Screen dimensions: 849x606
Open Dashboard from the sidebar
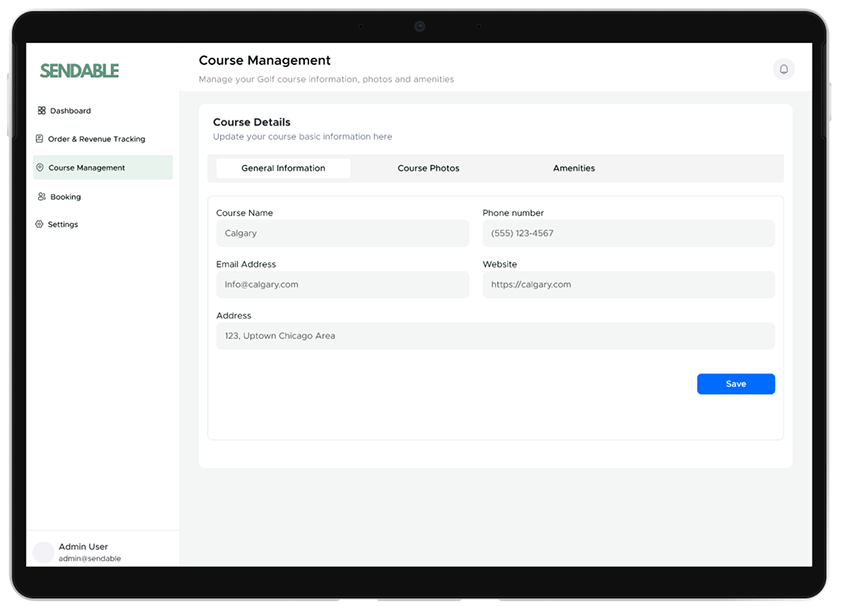[x=70, y=111]
